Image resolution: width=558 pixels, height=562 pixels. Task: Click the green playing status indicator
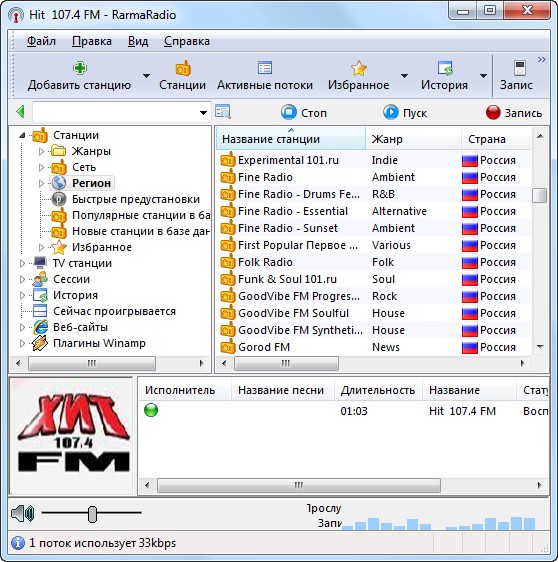151,410
